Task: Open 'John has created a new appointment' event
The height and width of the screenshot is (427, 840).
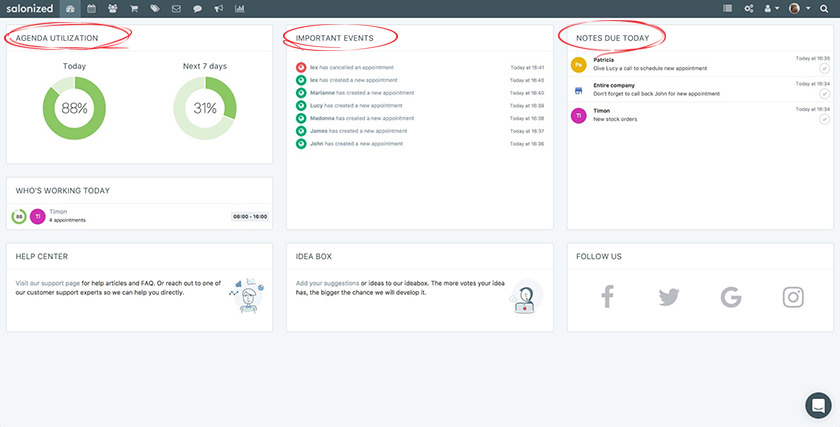Action: point(356,144)
